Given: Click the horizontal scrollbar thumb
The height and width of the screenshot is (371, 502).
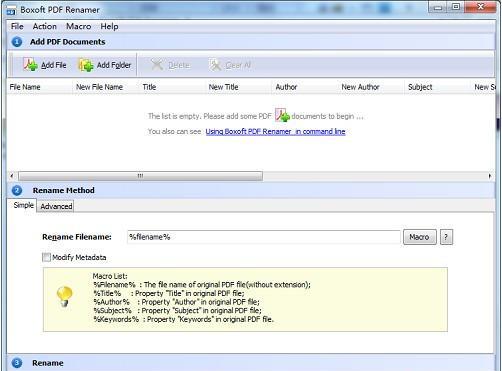Looking at the screenshot, I should (x=140, y=176).
